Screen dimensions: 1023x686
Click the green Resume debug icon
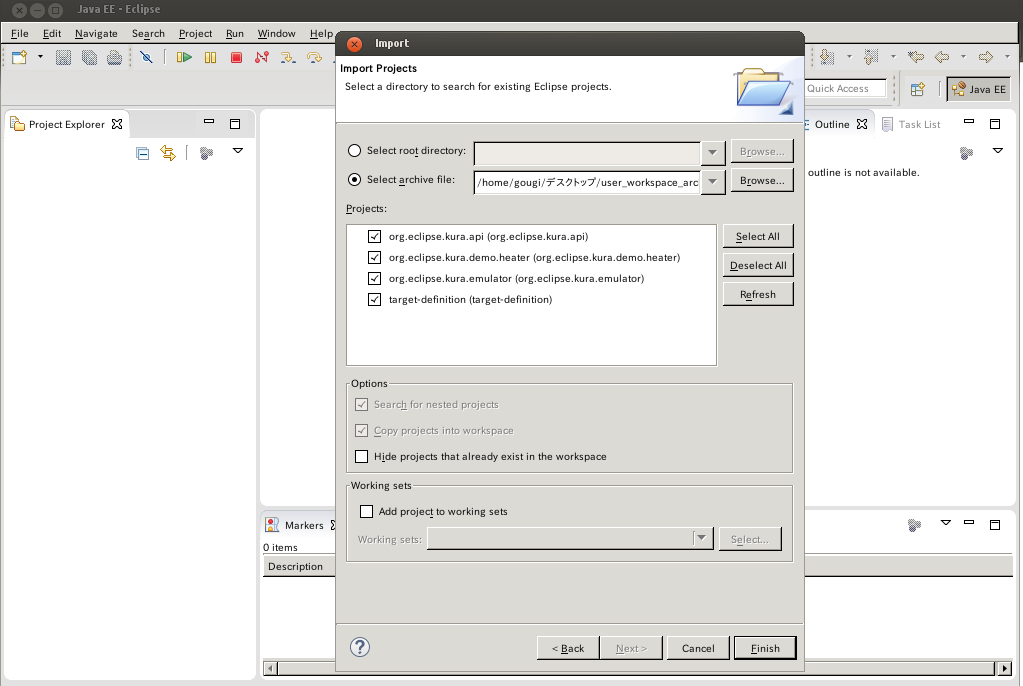tap(184, 57)
